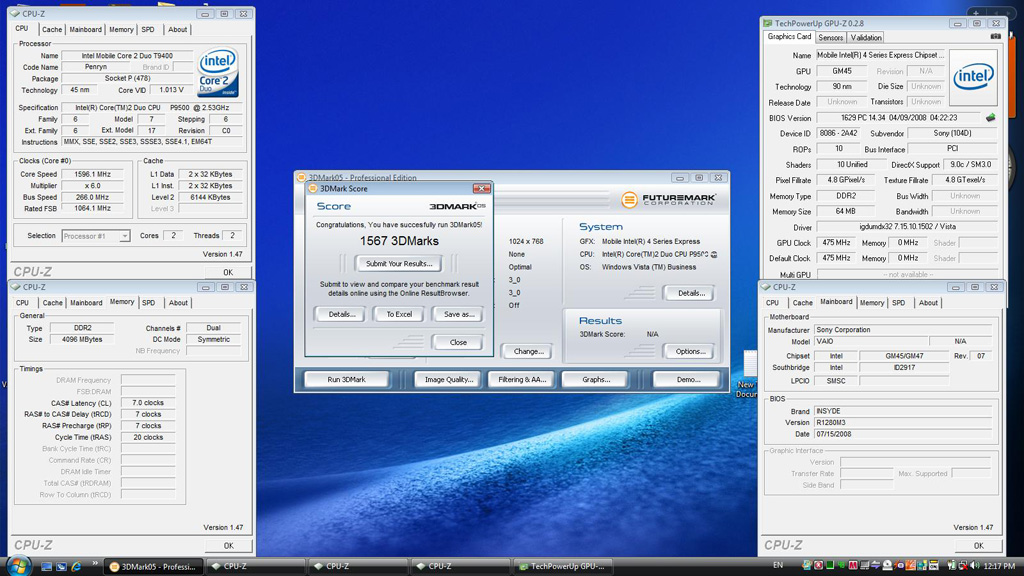Click GPU-Z Subvendor field Sony (104D)
The image size is (1024, 576).
point(952,133)
